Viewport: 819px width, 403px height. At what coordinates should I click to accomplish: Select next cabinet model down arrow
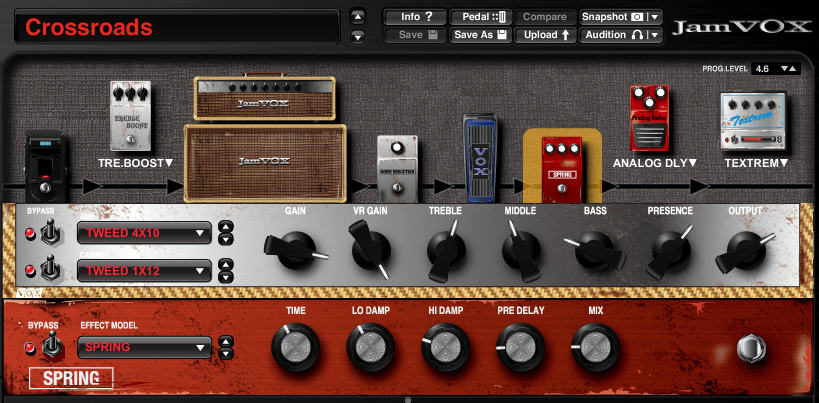[x=225, y=277]
